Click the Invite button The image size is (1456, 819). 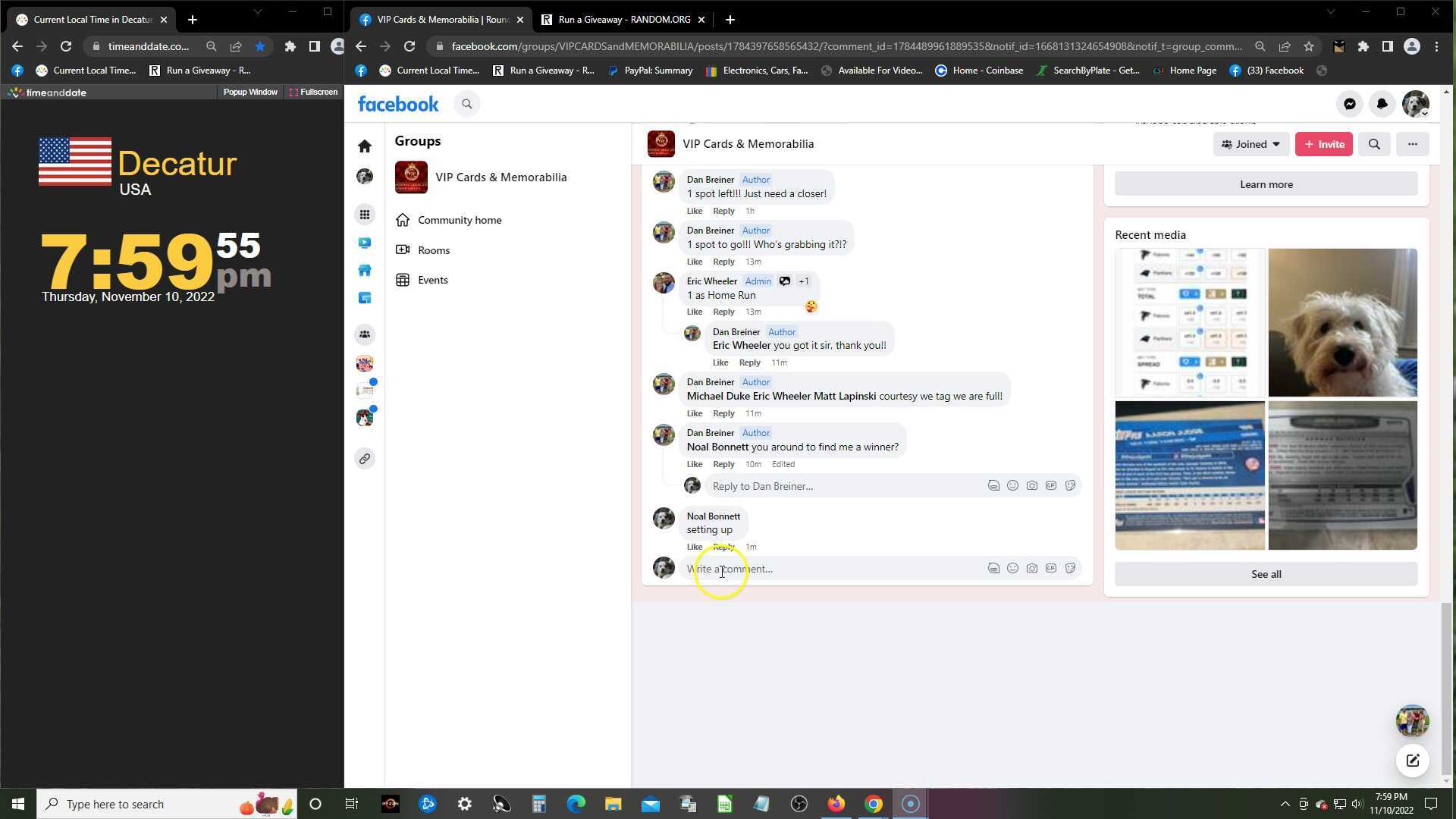pos(1323,144)
